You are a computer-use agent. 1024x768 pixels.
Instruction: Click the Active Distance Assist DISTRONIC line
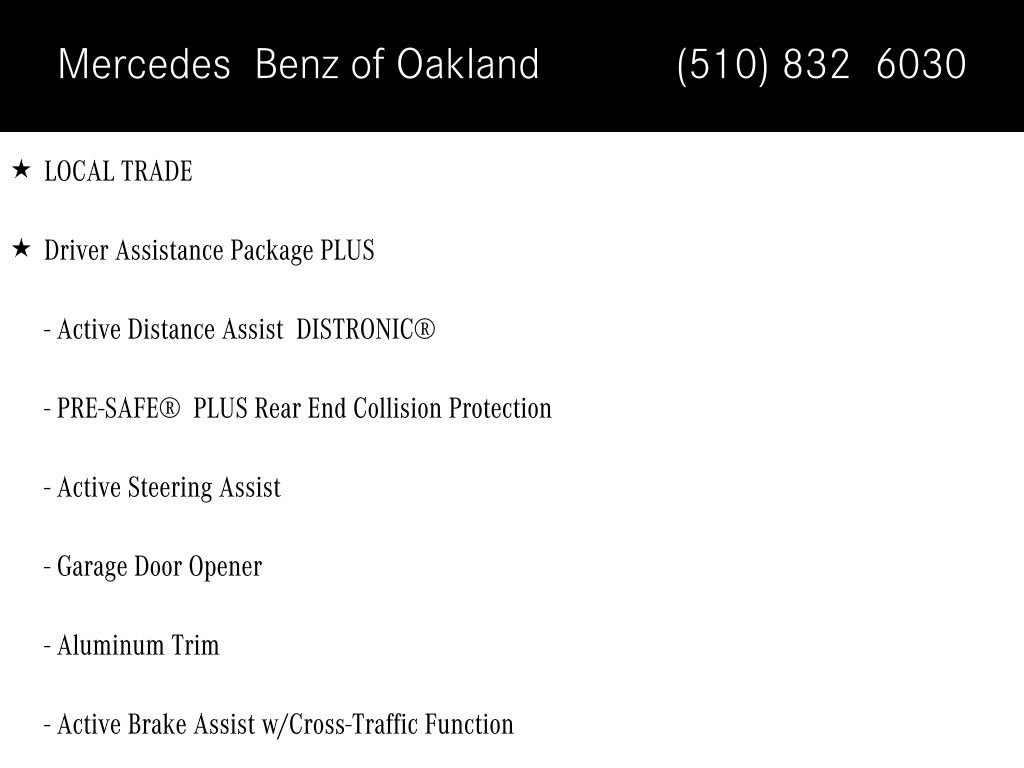239,330
